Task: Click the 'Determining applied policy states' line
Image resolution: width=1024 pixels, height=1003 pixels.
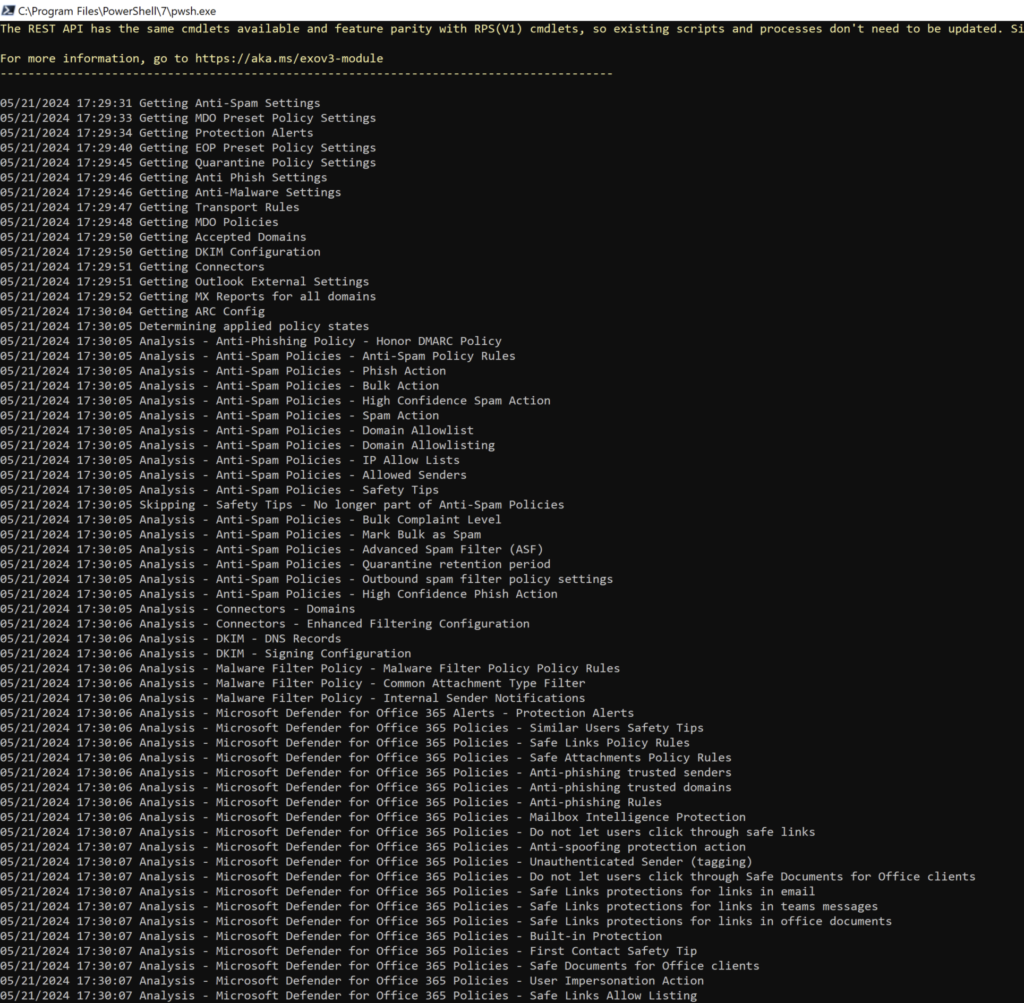Action: (253, 326)
